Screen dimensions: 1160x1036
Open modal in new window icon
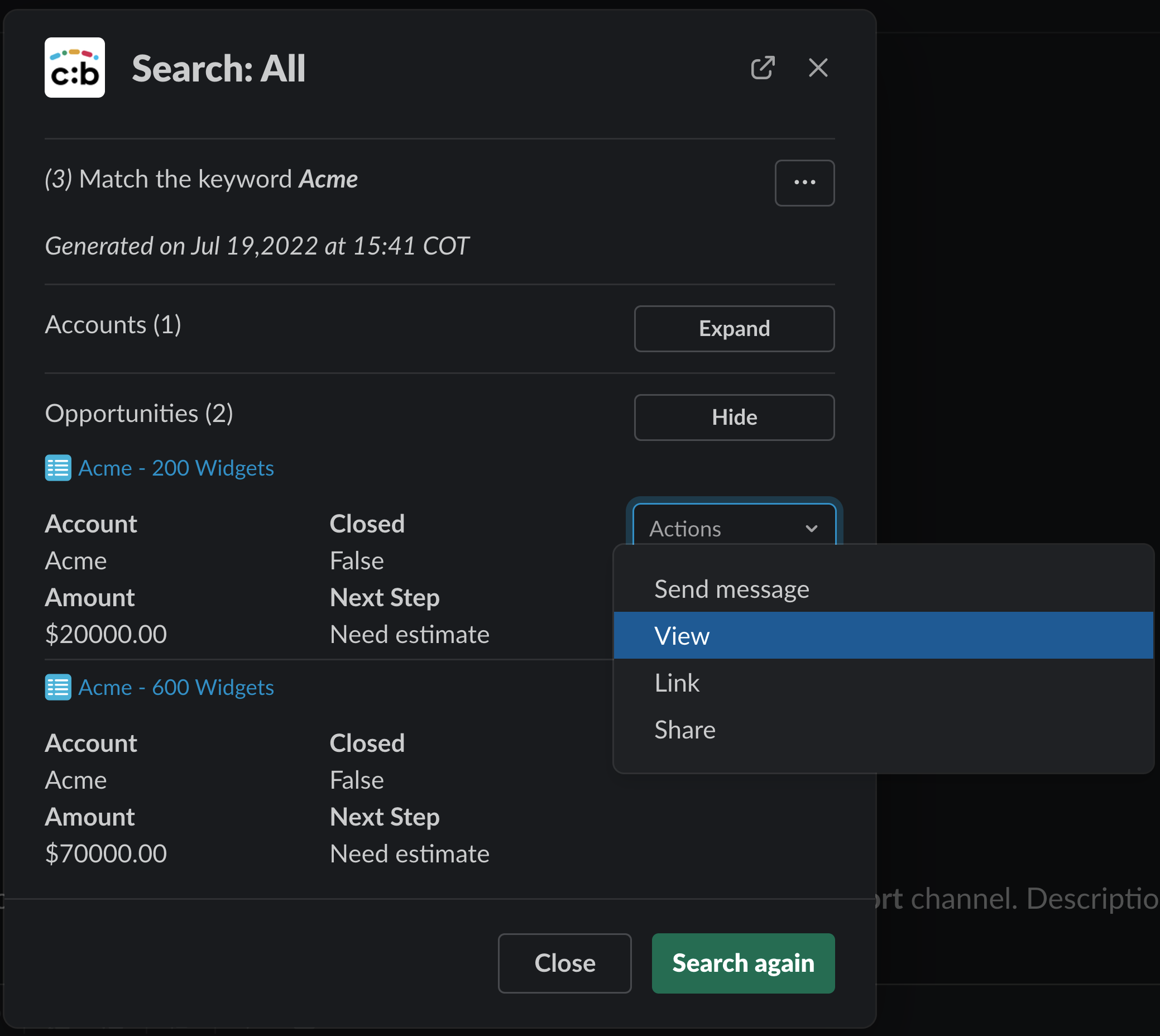click(x=762, y=68)
